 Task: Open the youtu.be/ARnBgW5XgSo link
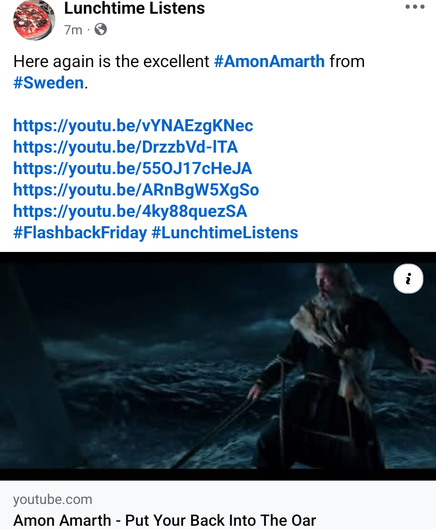pyautogui.click(x=136, y=190)
